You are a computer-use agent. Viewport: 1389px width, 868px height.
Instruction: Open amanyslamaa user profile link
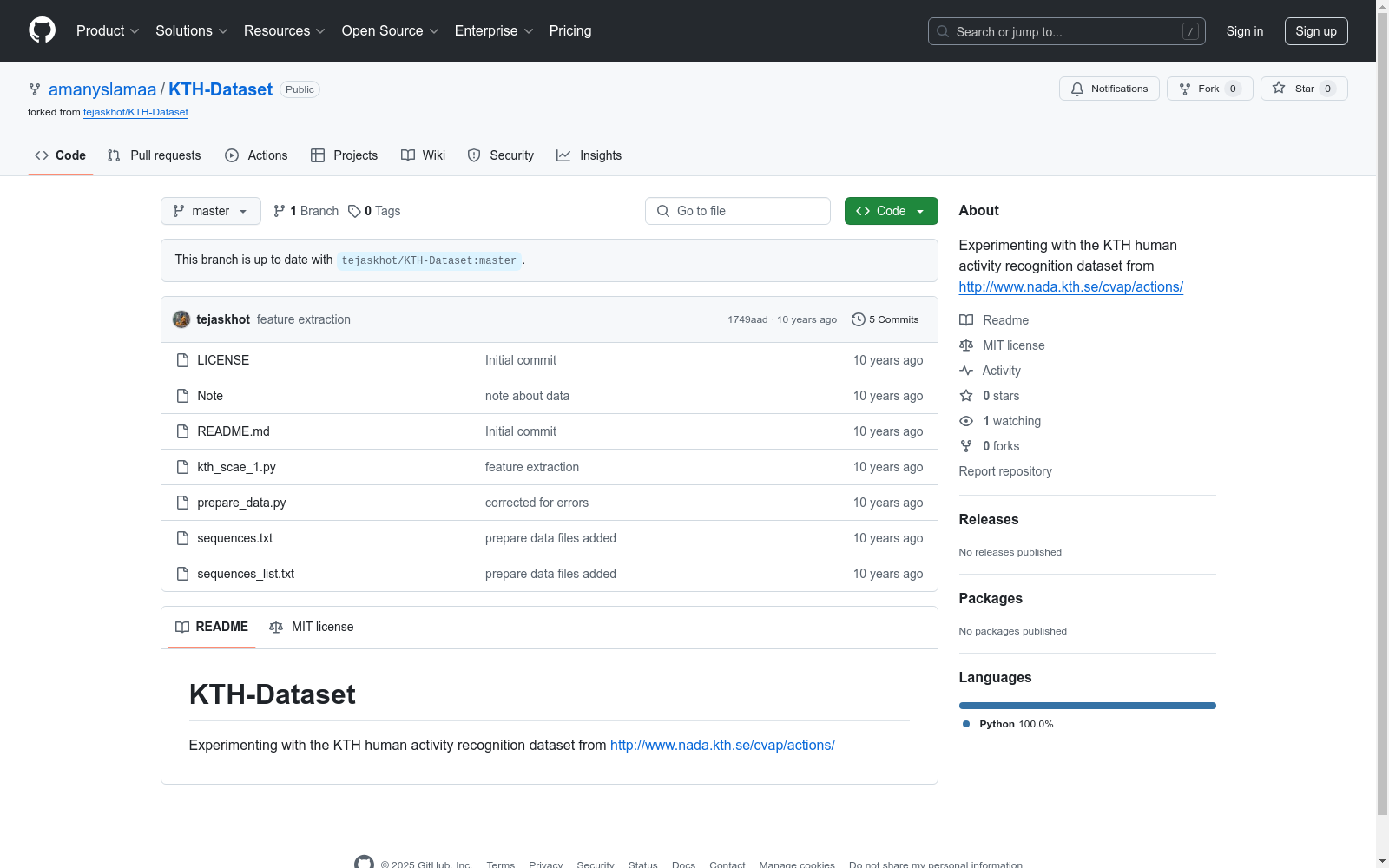(102, 89)
